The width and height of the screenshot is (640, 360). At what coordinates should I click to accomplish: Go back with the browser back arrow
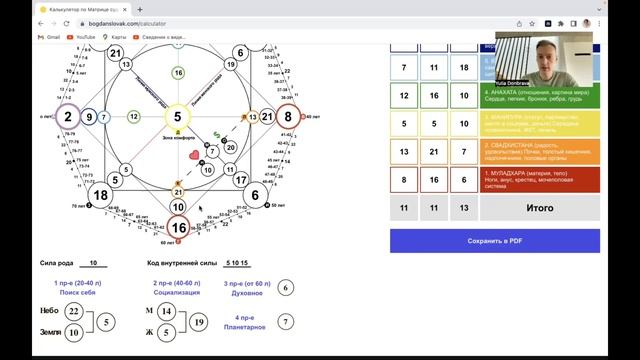click(x=41, y=24)
